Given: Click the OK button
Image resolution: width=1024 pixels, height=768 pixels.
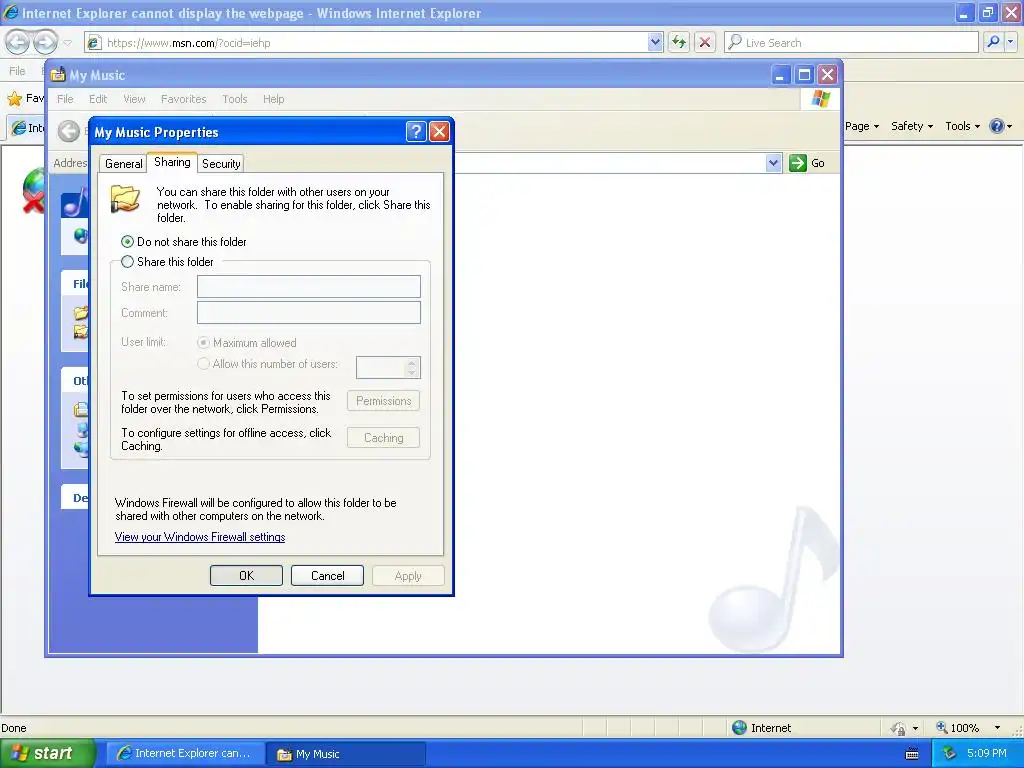Looking at the screenshot, I should (x=246, y=575).
